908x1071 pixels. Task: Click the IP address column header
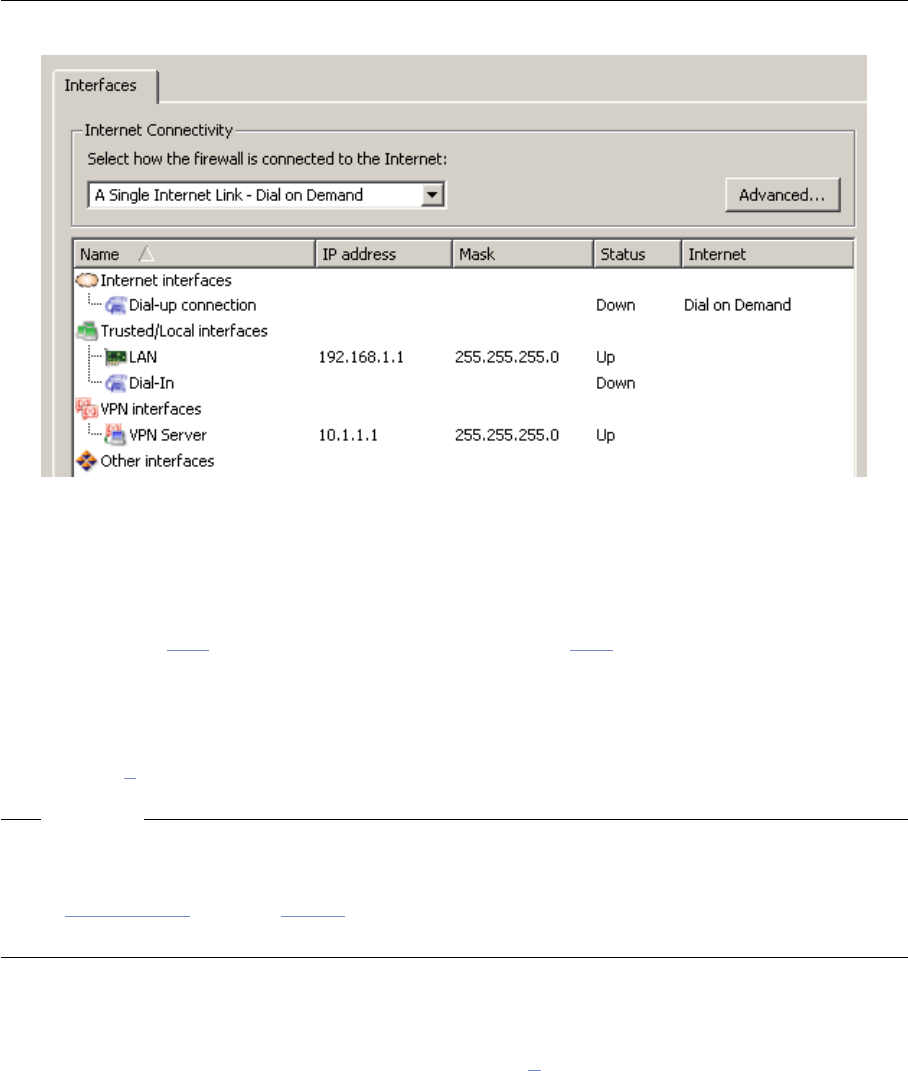[383, 254]
